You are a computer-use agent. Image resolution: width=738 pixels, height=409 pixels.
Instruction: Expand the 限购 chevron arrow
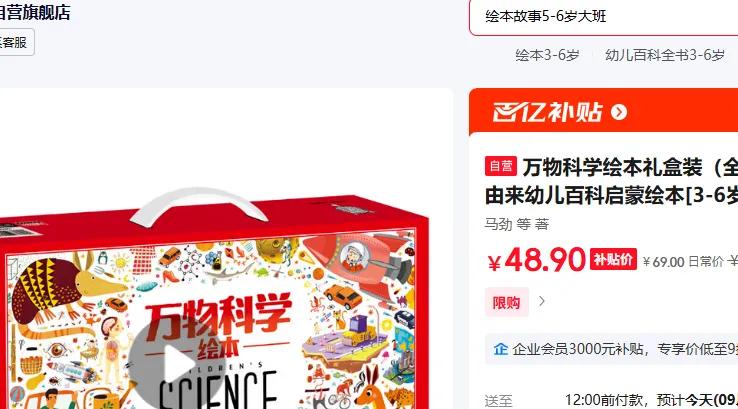pyautogui.click(x=542, y=301)
